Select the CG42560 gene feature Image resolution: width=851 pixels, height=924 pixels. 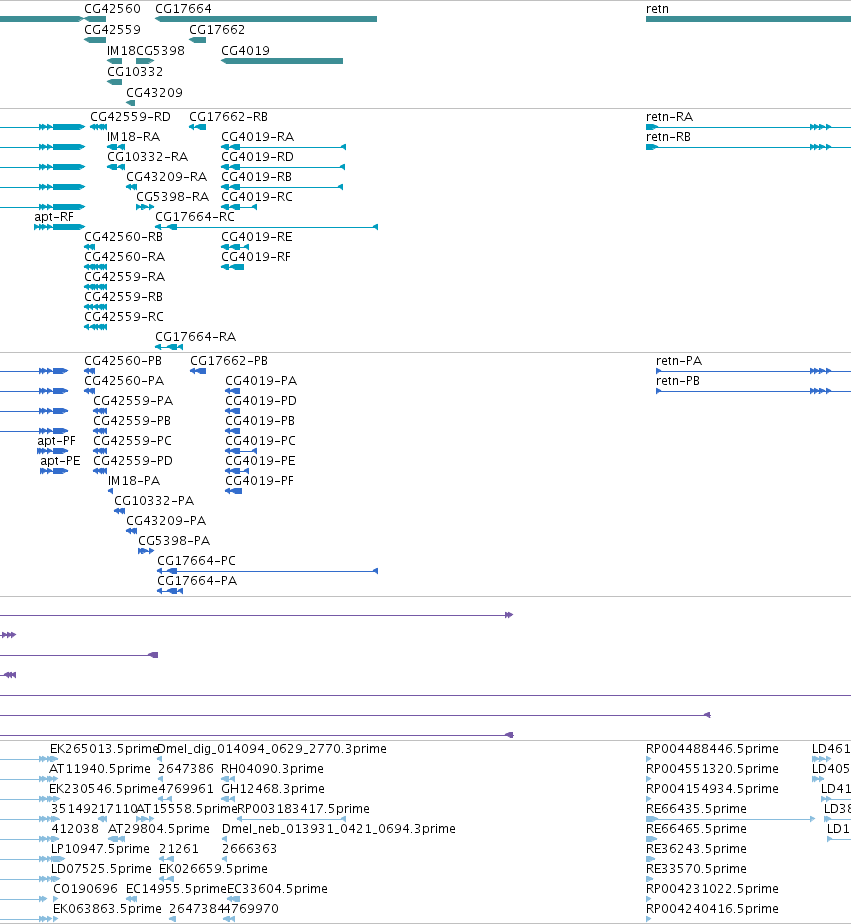tap(95, 19)
